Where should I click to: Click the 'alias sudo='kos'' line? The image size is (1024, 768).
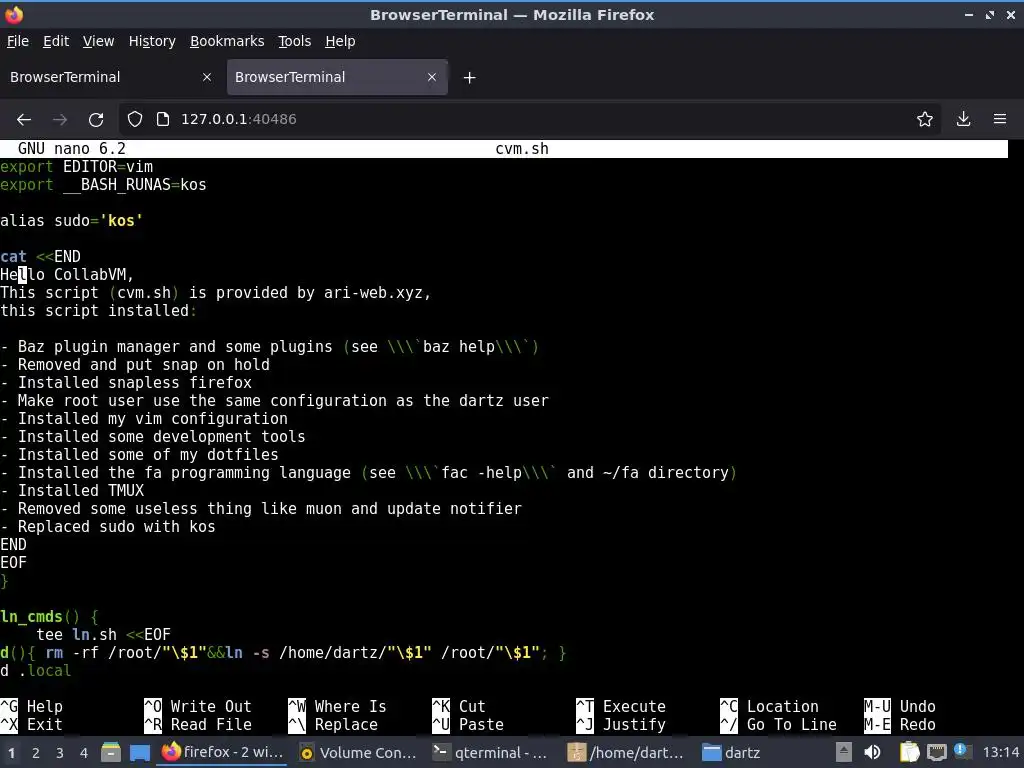(x=72, y=221)
